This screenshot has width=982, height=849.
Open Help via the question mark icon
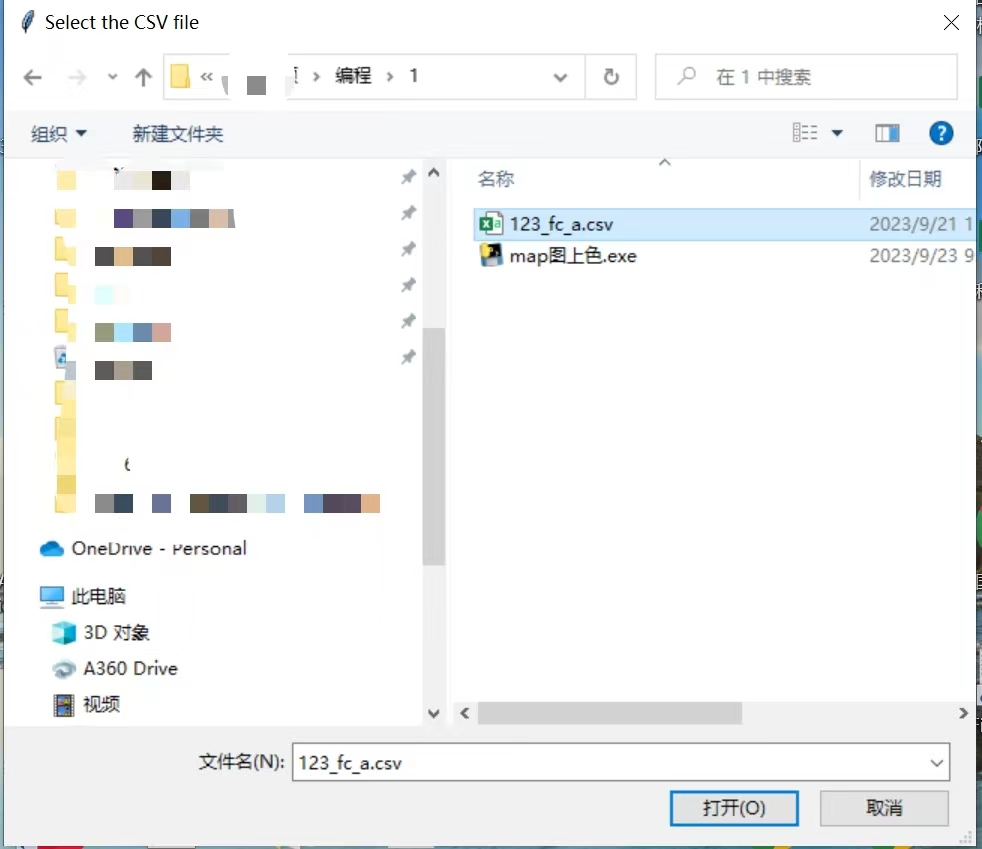coord(941,132)
